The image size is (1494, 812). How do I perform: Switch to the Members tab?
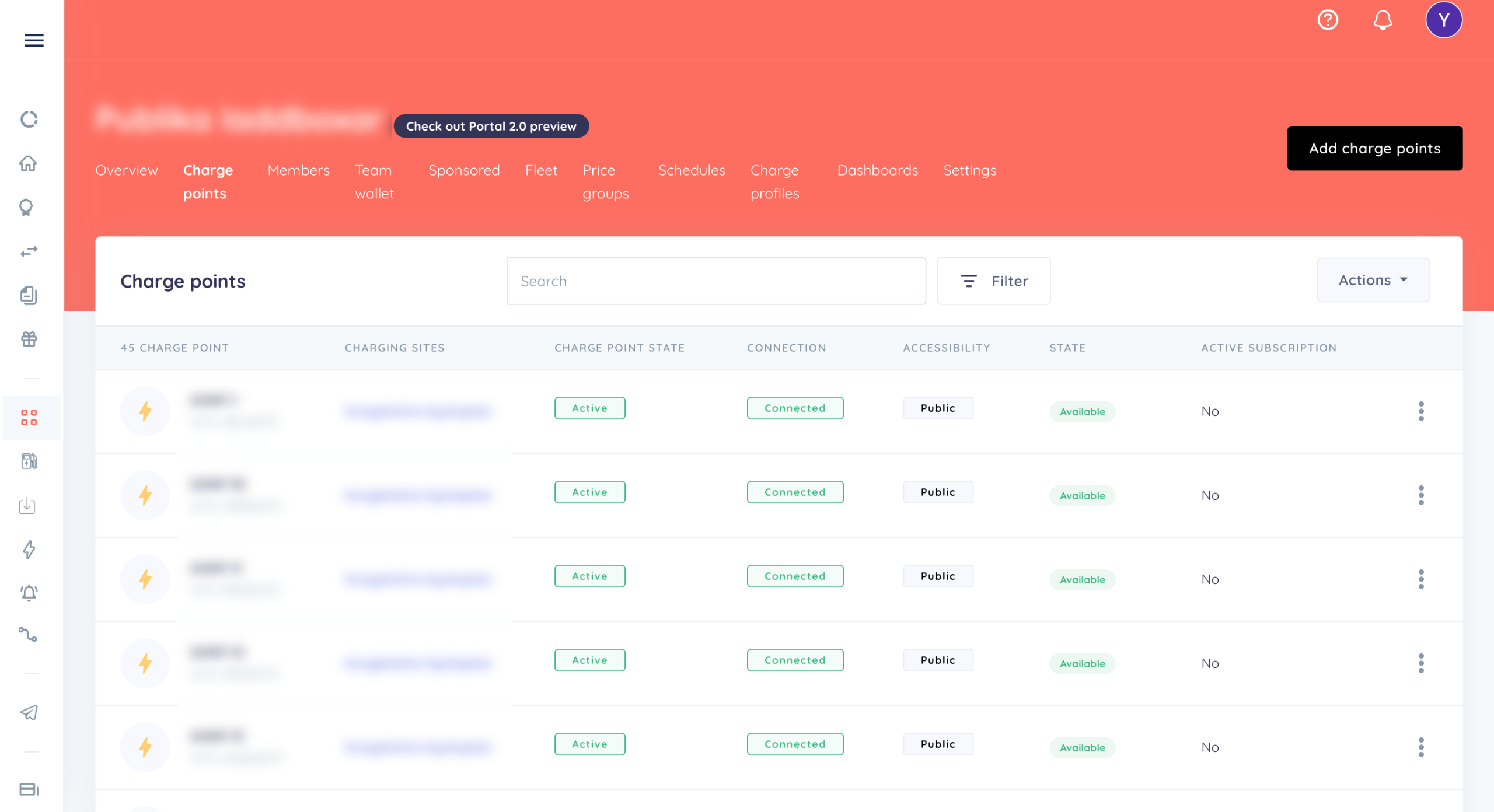click(x=298, y=170)
